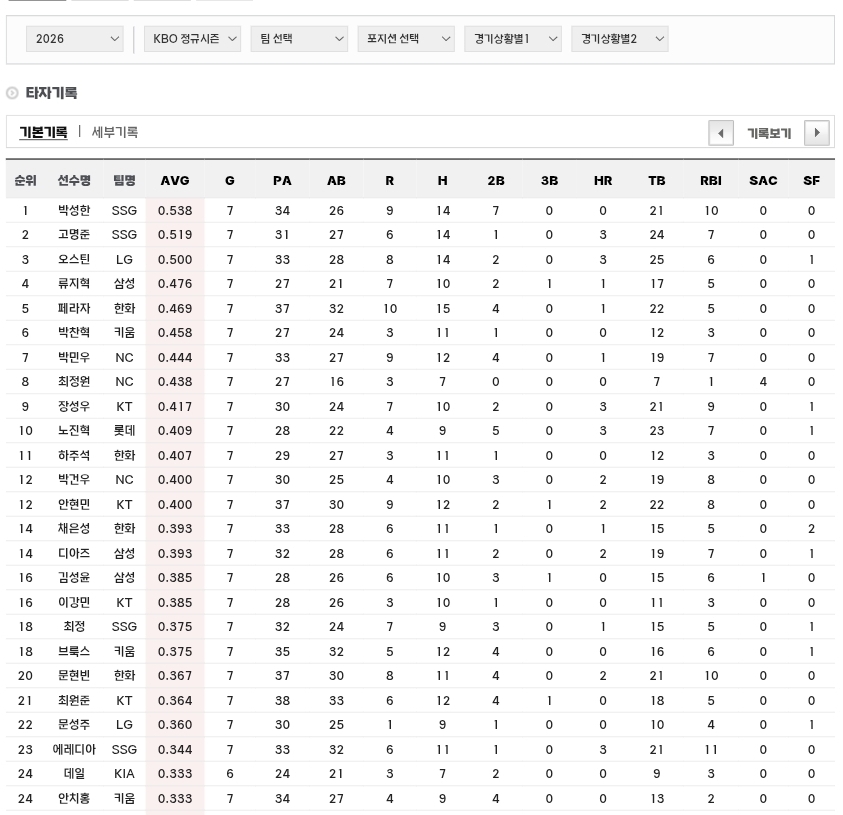Click the 기록보기 label

tap(768, 133)
